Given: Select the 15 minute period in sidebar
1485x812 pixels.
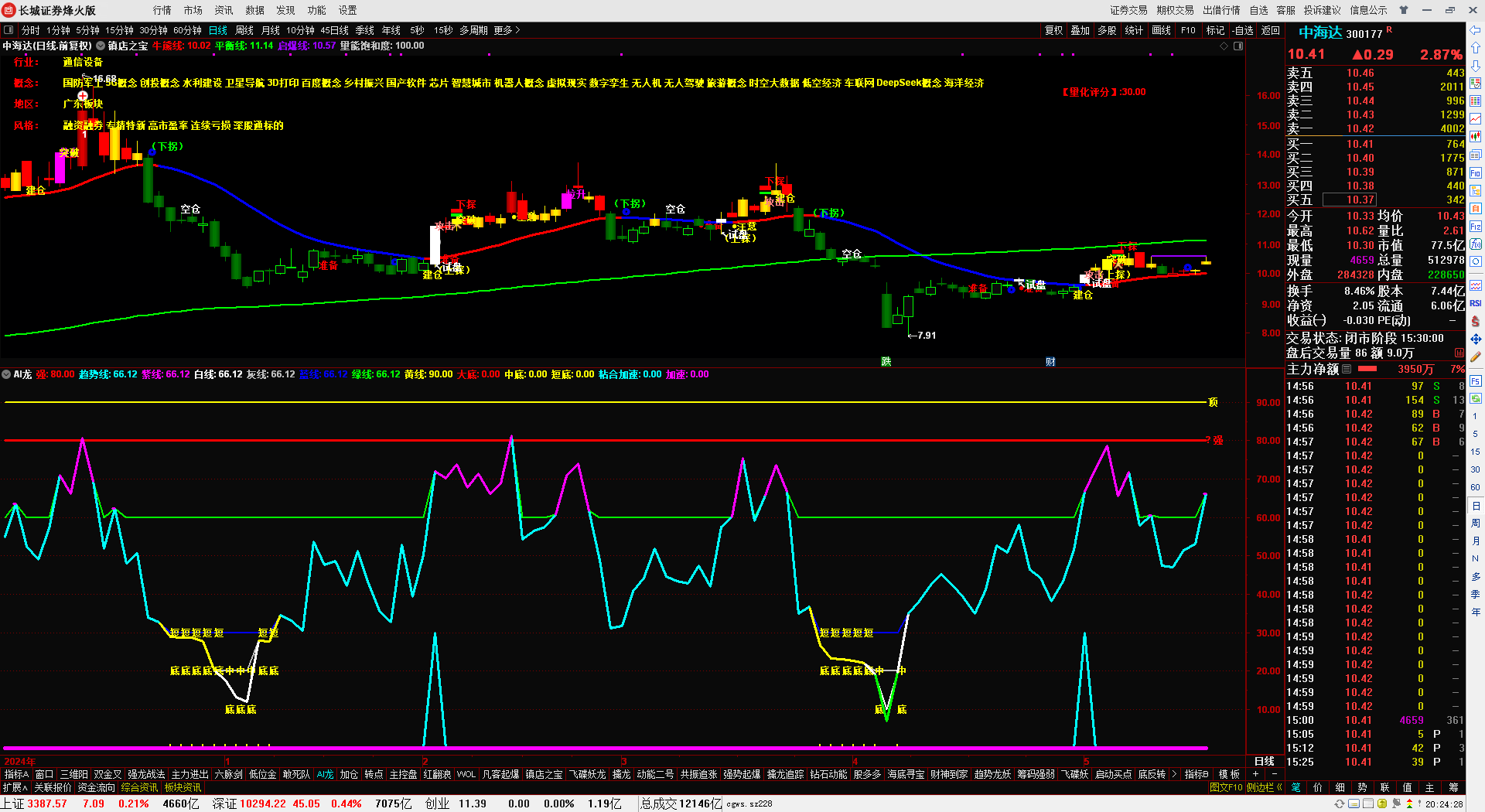Looking at the screenshot, I should (1476, 452).
